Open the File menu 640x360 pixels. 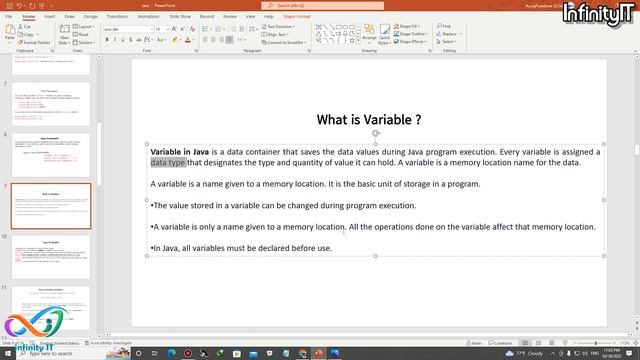[x=9, y=16]
